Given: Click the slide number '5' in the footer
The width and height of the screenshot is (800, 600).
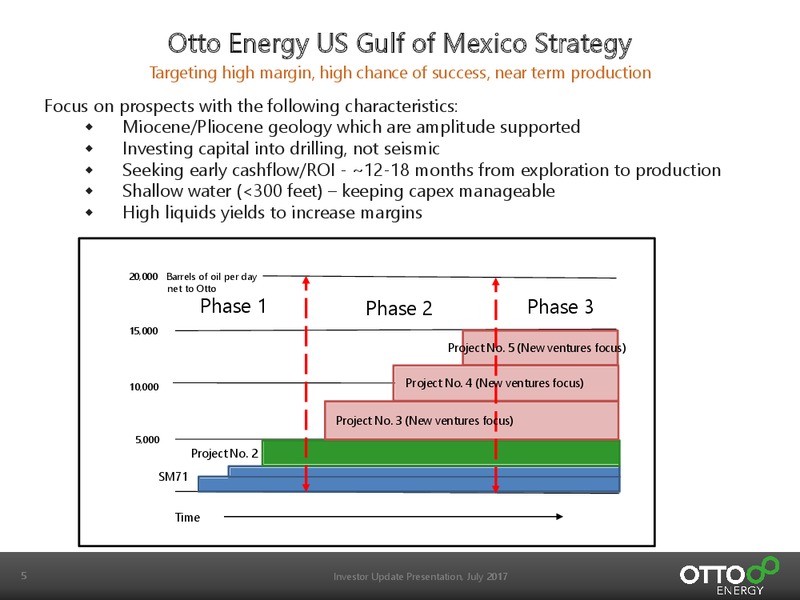Looking at the screenshot, I should [x=23, y=576].
